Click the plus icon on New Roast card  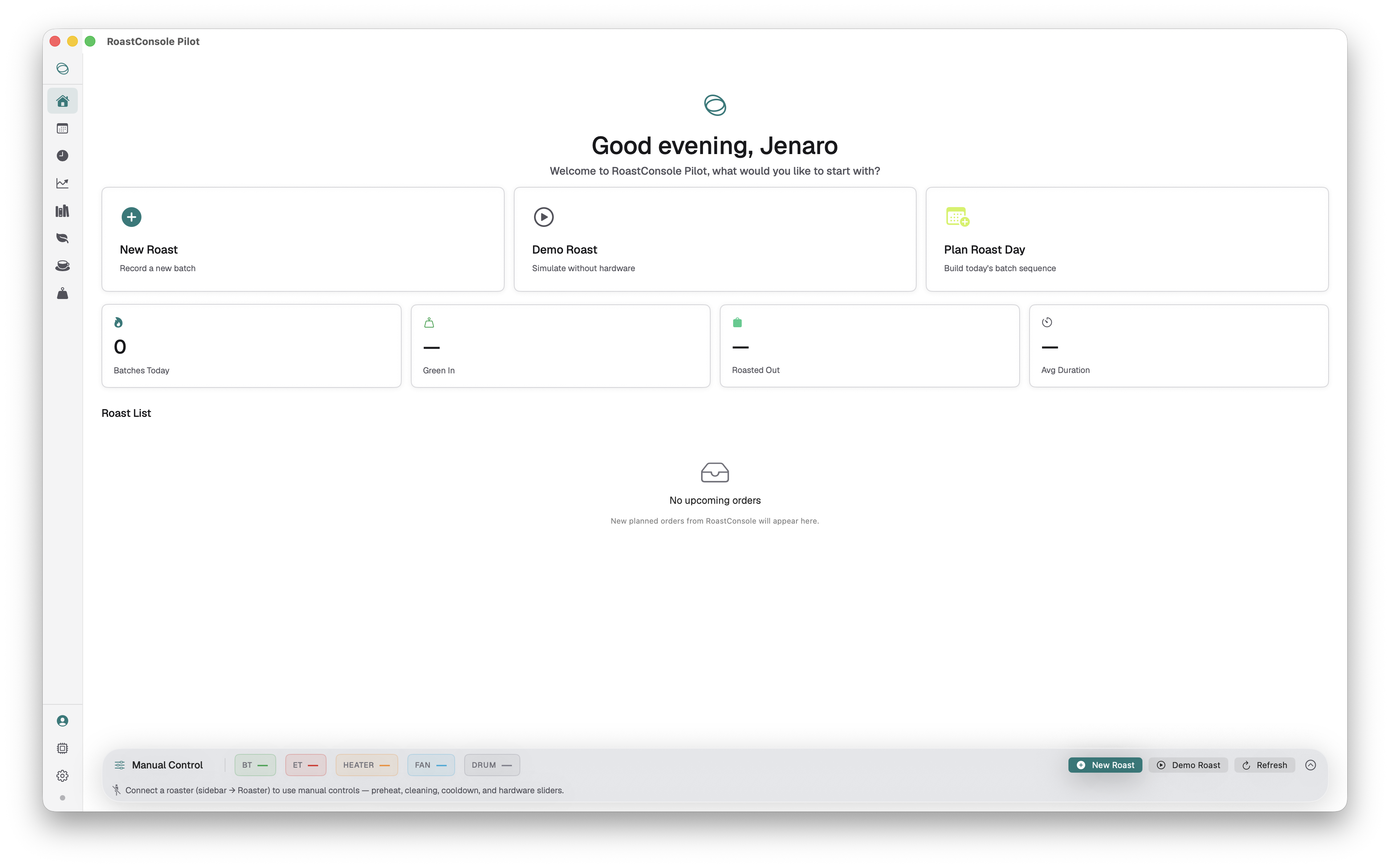132,217
